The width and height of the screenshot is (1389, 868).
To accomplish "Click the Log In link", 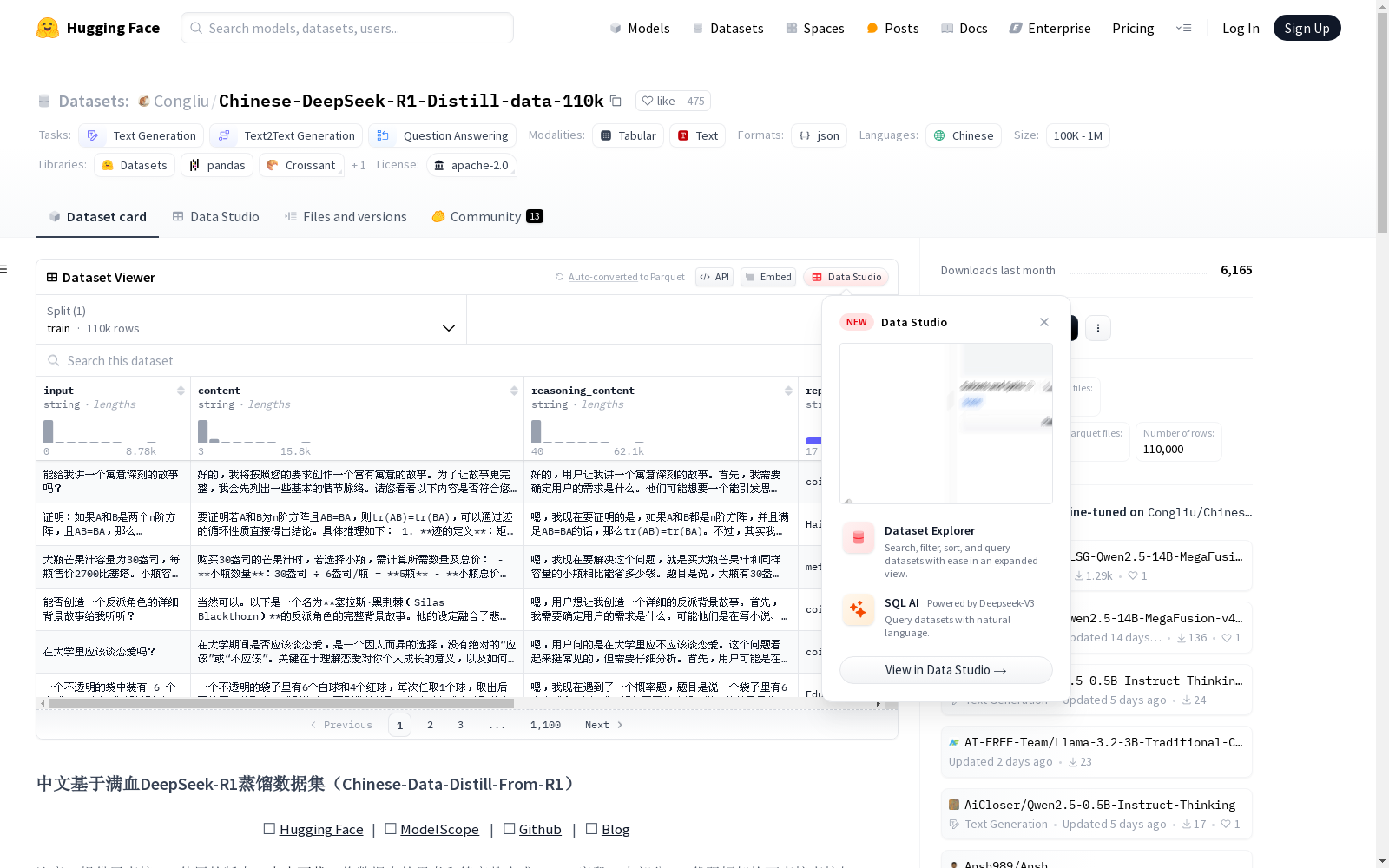I will pos(1241,28).
